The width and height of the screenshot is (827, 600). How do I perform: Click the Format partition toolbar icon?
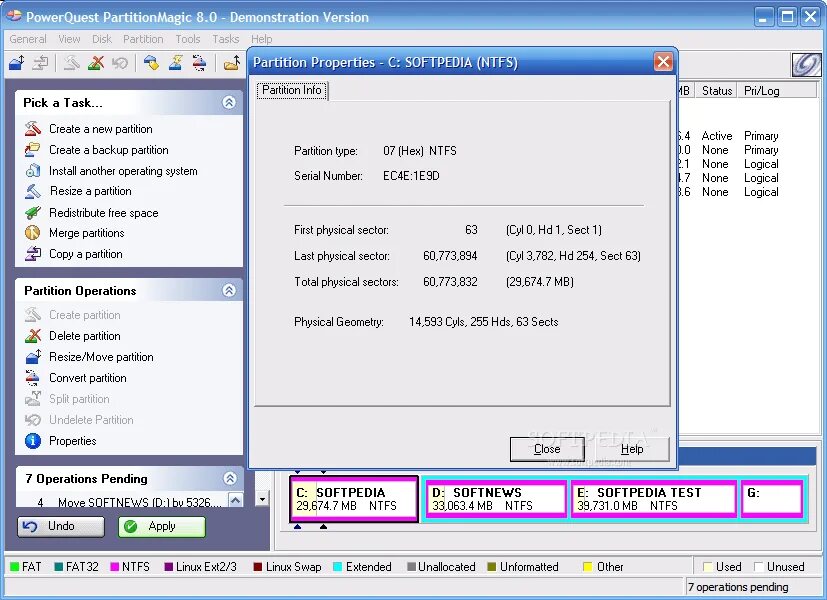176,63
